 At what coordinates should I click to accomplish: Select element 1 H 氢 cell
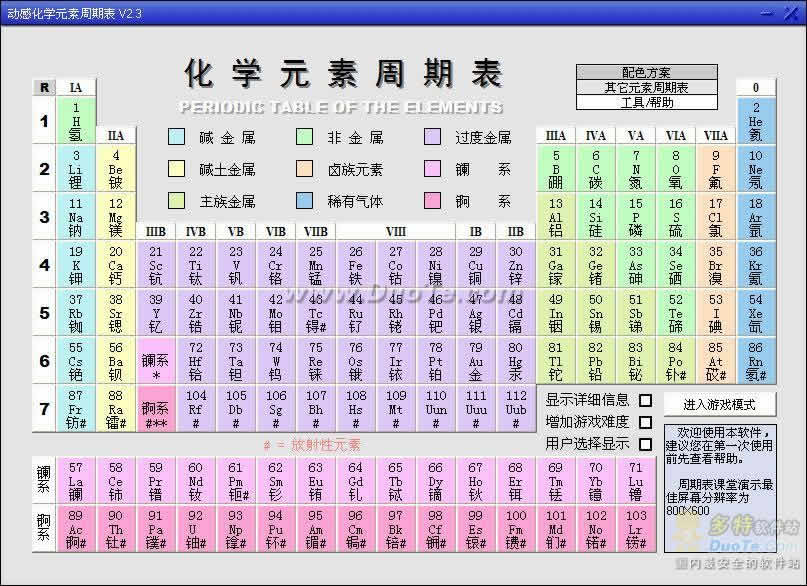click(76, 120)
